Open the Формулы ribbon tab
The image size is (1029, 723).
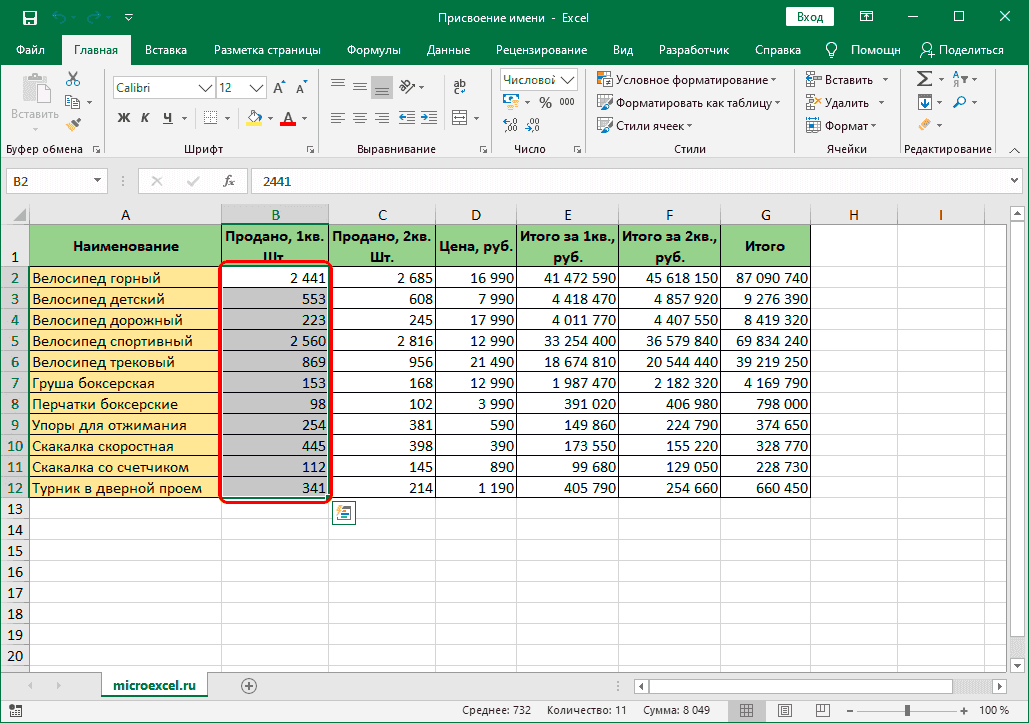coord(373,49)
